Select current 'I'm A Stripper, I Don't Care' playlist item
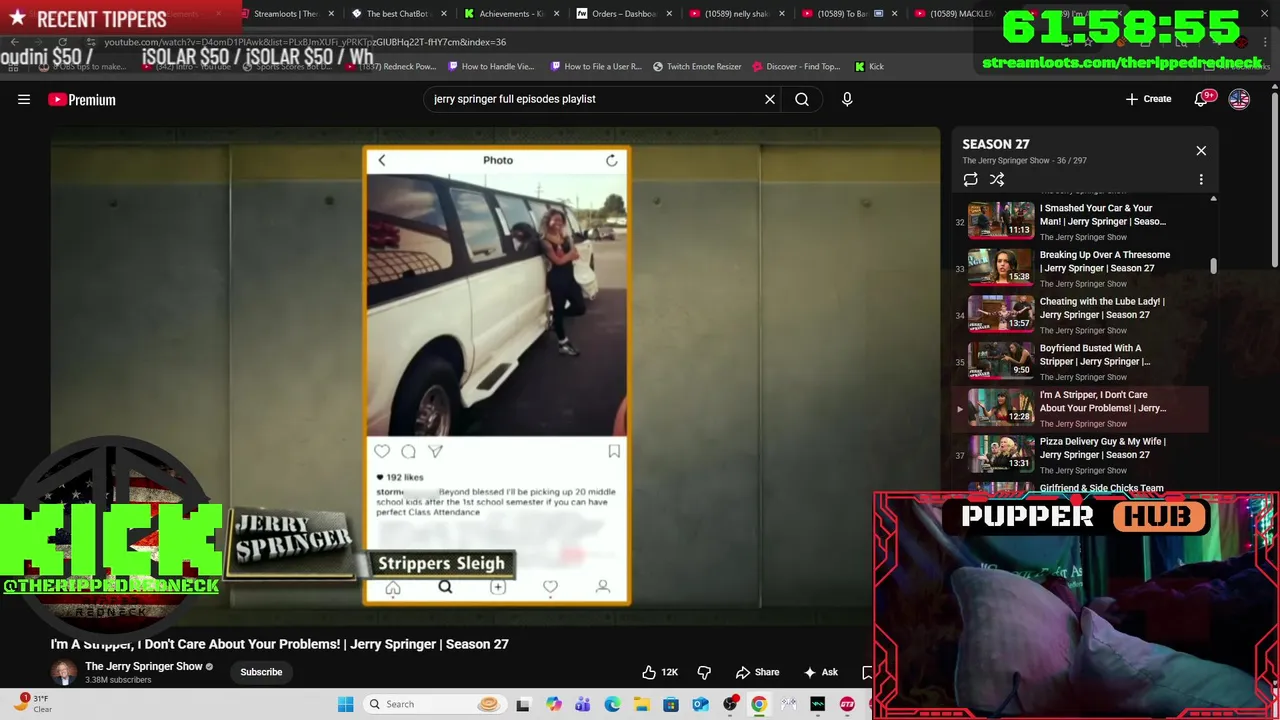1280x720 pixels. tap(1080, 407)
